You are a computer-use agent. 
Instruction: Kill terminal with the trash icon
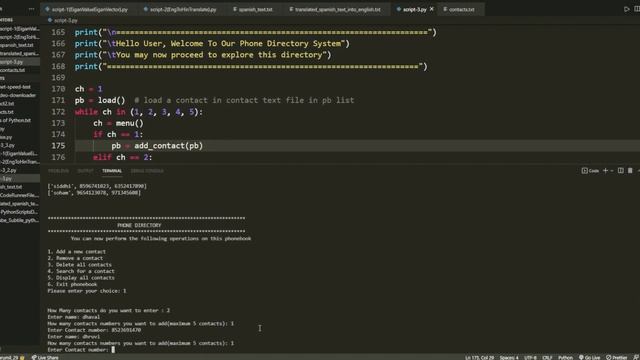tap(630, 171)
